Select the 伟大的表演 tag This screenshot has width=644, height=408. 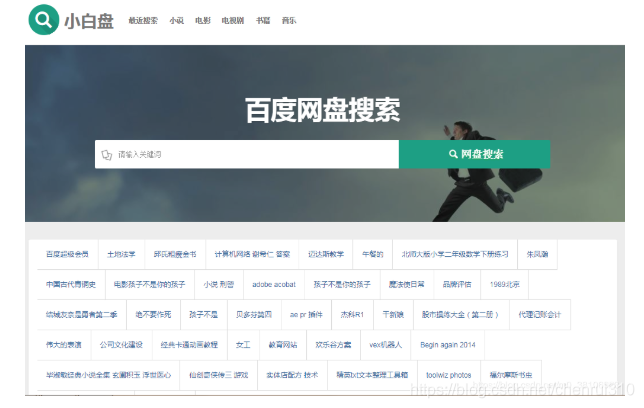[64, 345]
